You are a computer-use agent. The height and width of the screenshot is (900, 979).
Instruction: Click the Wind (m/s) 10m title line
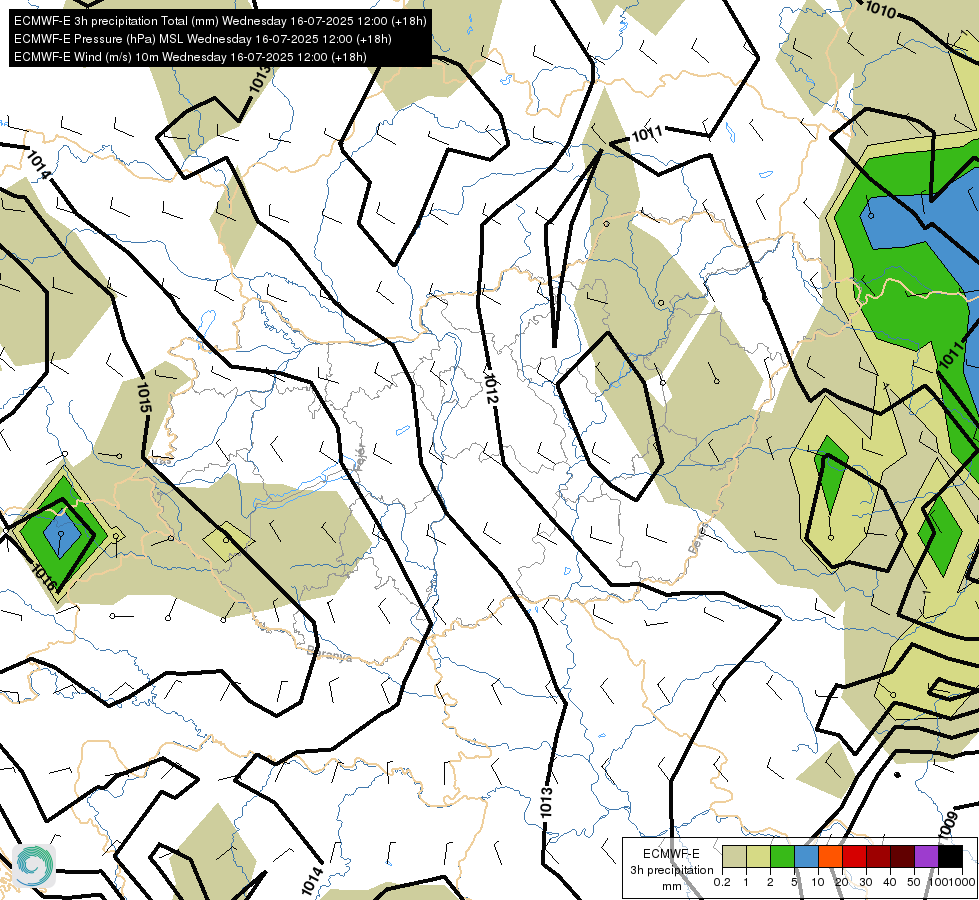tap(190, 57)
